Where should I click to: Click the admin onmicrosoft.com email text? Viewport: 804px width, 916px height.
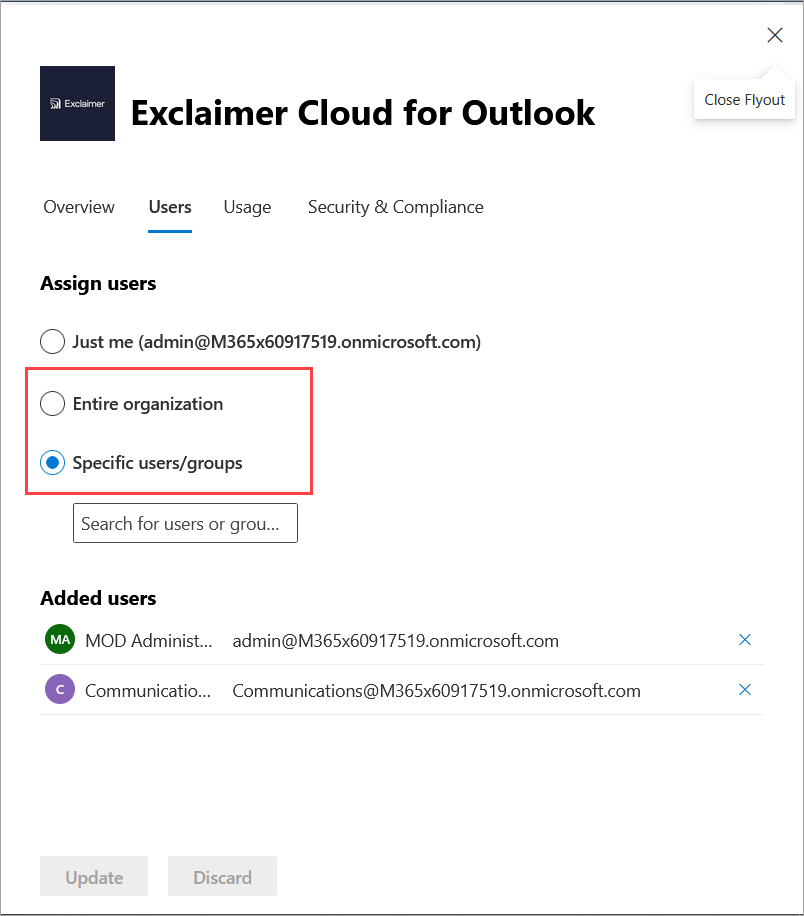click(396, 640)
